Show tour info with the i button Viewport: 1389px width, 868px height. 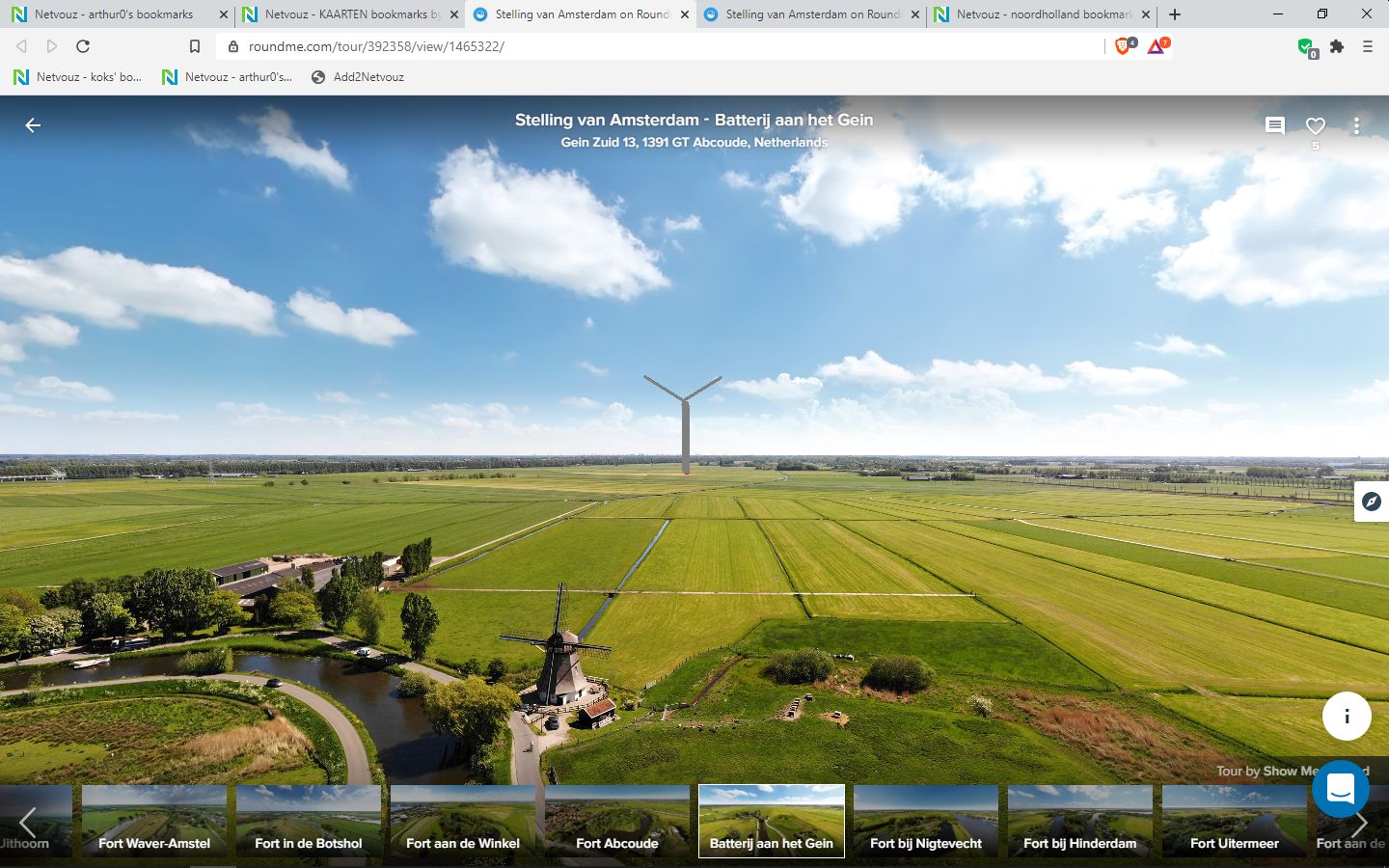[1346, 716]
